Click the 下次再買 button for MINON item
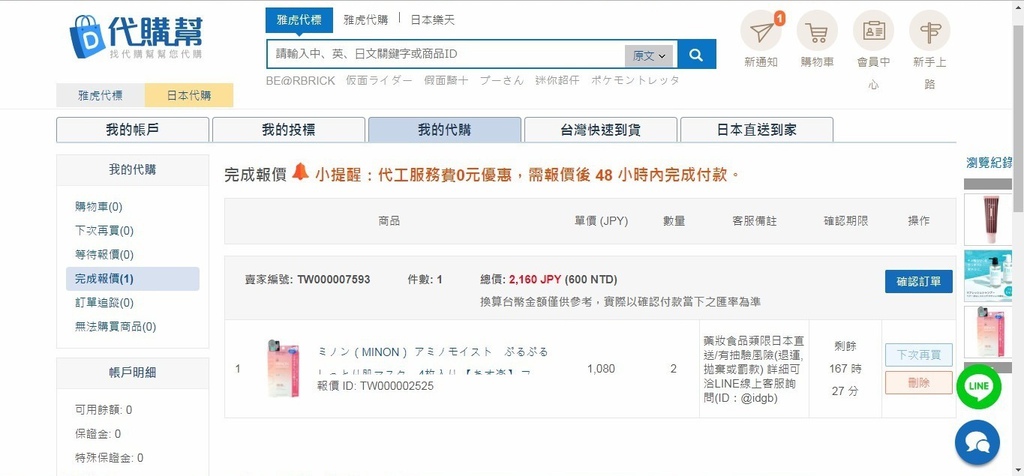1024x476 pixels. [919, 355]
